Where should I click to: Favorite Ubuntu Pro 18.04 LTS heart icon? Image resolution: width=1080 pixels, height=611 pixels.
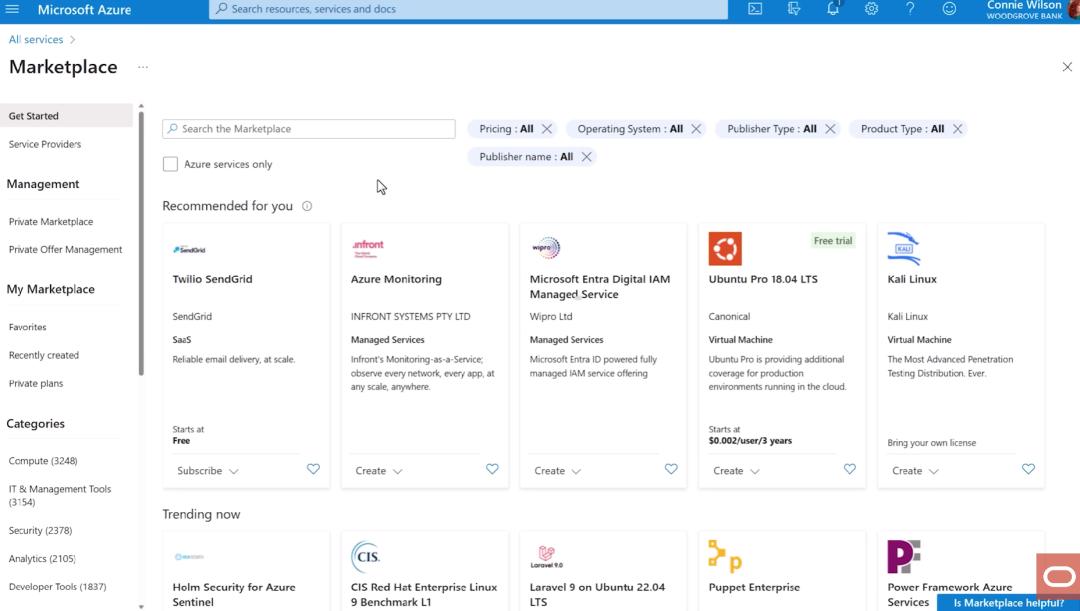point(849,469)
